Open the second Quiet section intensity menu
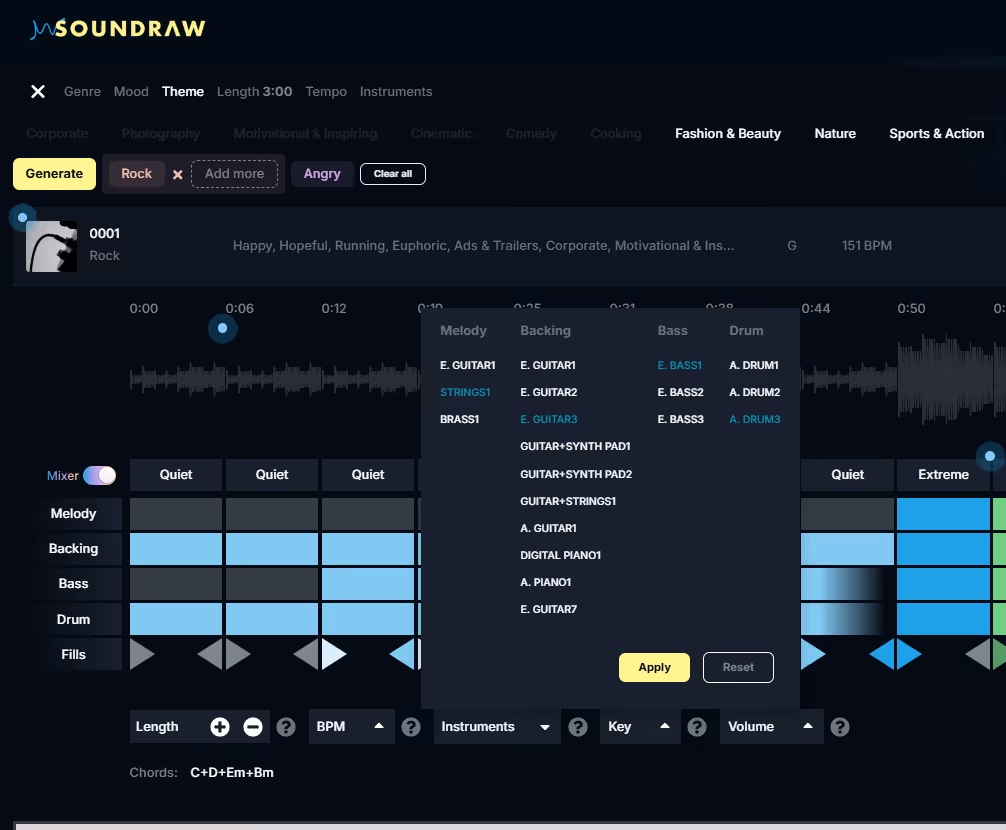Screen dimensions: 1006x830 tap(272, 475)
